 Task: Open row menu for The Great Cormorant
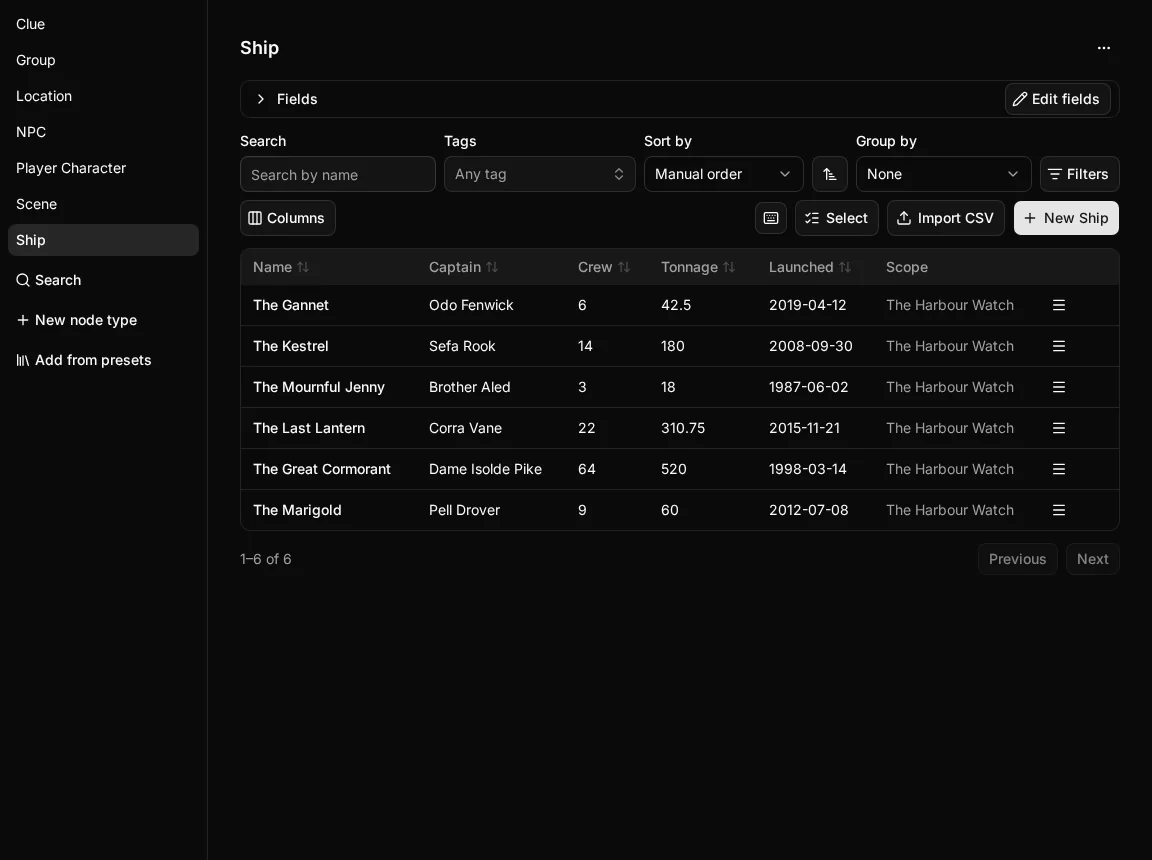[x=1059, y=469]
